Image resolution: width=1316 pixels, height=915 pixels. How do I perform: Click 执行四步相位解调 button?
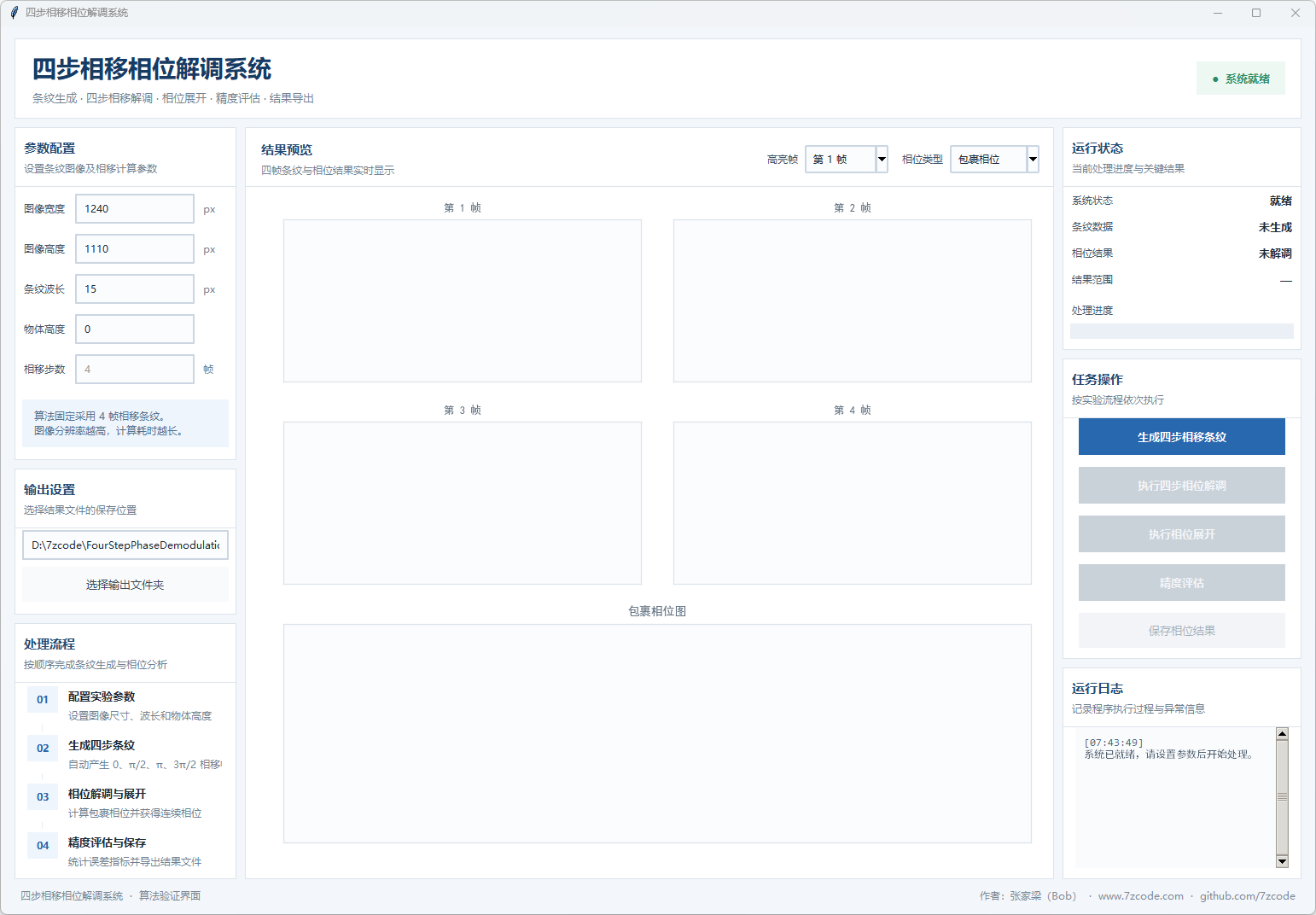pos(1182,486)
